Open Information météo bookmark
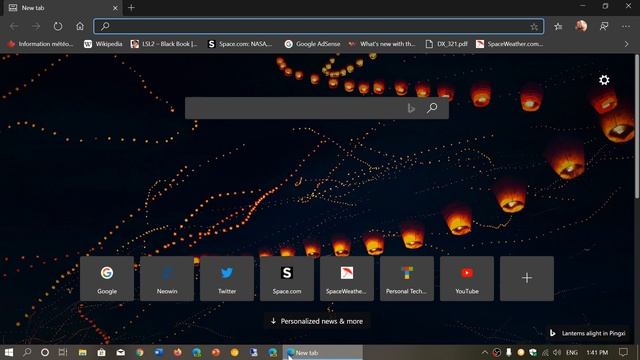640x360 pixels. click(40, 44)
